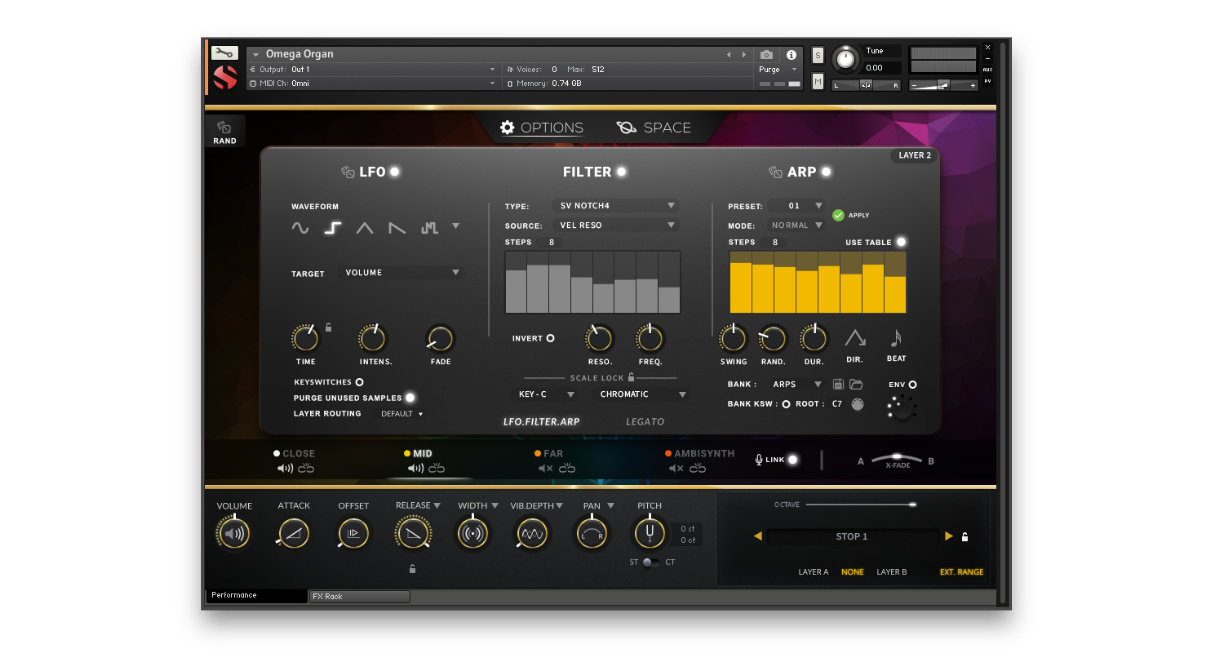The height and width of the screenshot is (650, 1230).
Task: Open ARP MODE dropdown NORMAL
Action: pyautogui.click(x=797, y=225)
